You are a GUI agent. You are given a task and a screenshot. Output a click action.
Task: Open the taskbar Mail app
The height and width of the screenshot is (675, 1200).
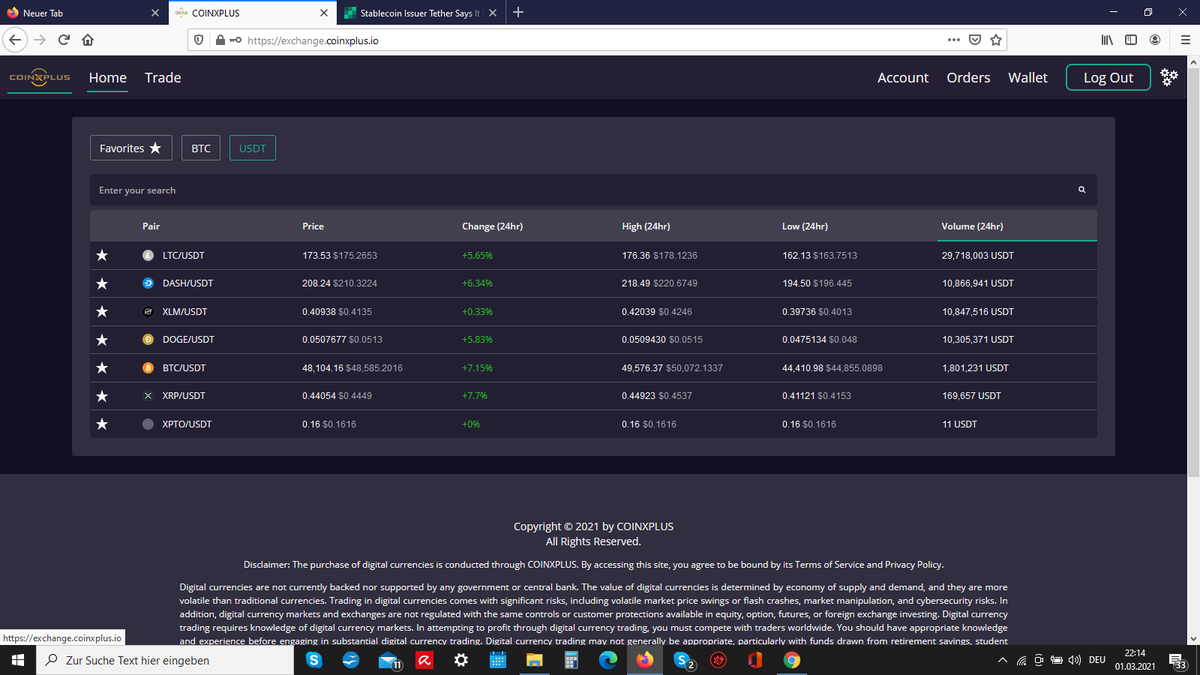coord(388,660)
